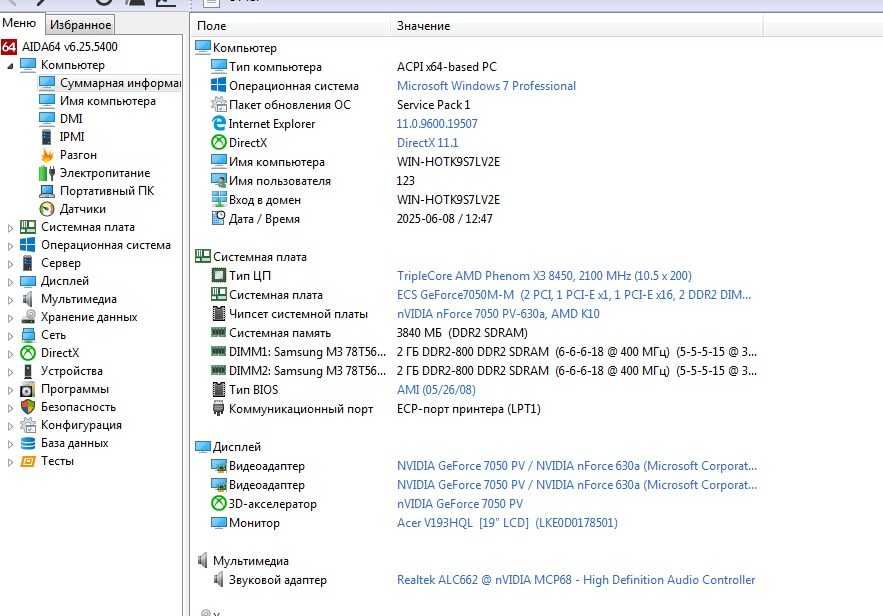883x616 pixels.
Task: Open the Избранное tab
Action: click(81, 25)
